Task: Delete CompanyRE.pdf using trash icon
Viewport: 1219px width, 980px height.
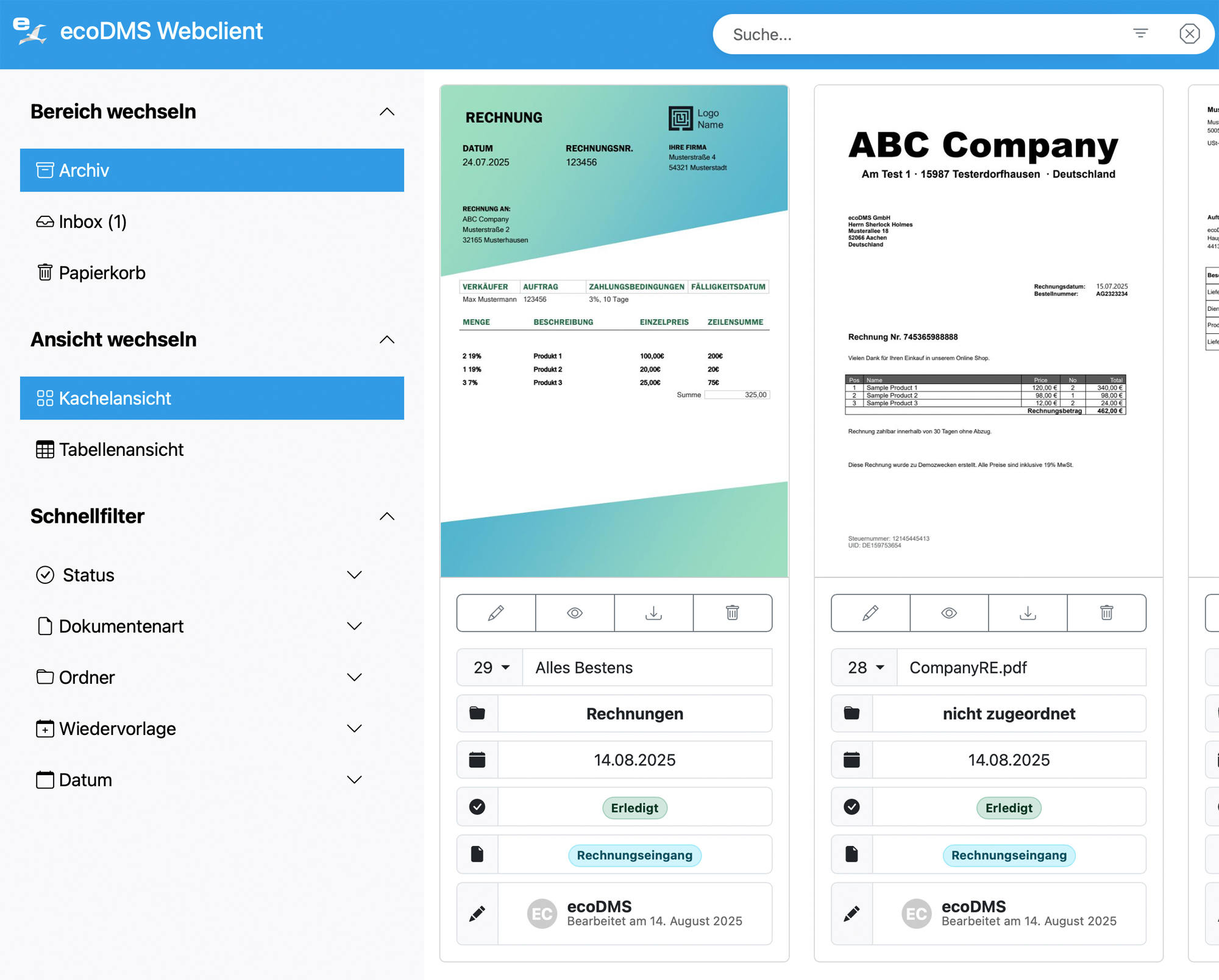Action: 1106,612
